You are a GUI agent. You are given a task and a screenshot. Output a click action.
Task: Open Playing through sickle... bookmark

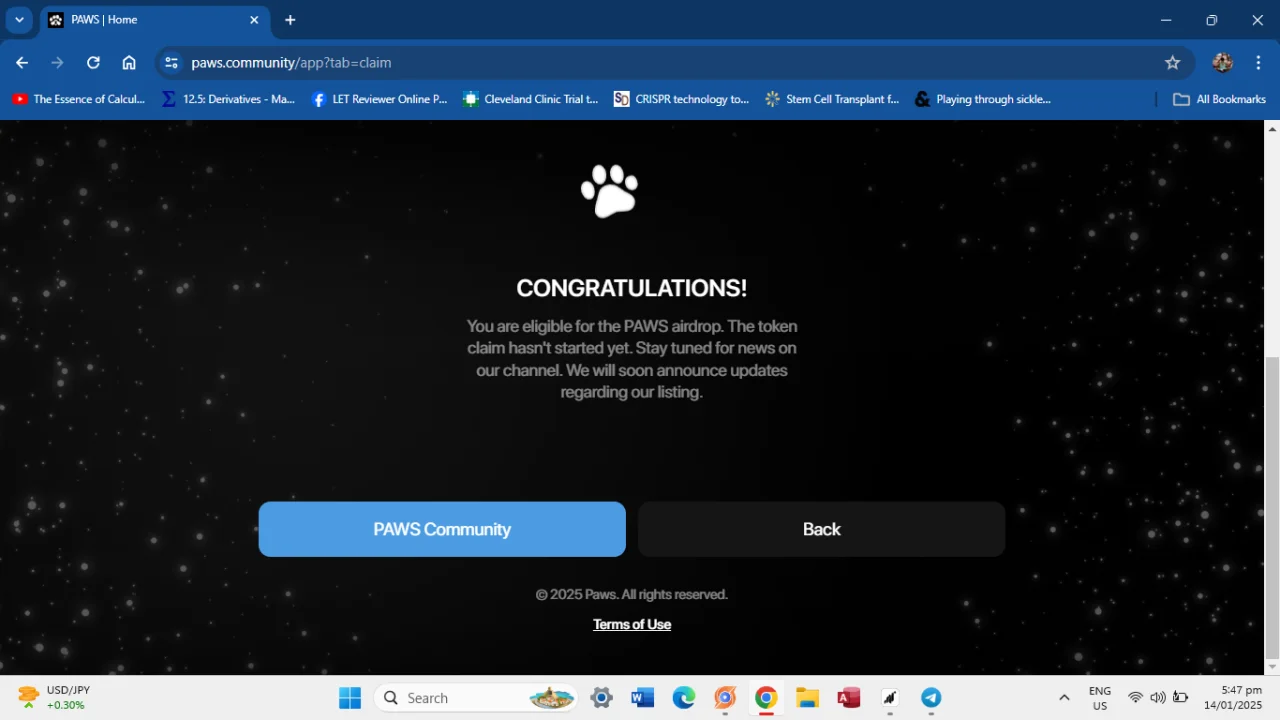coord(982,99)
